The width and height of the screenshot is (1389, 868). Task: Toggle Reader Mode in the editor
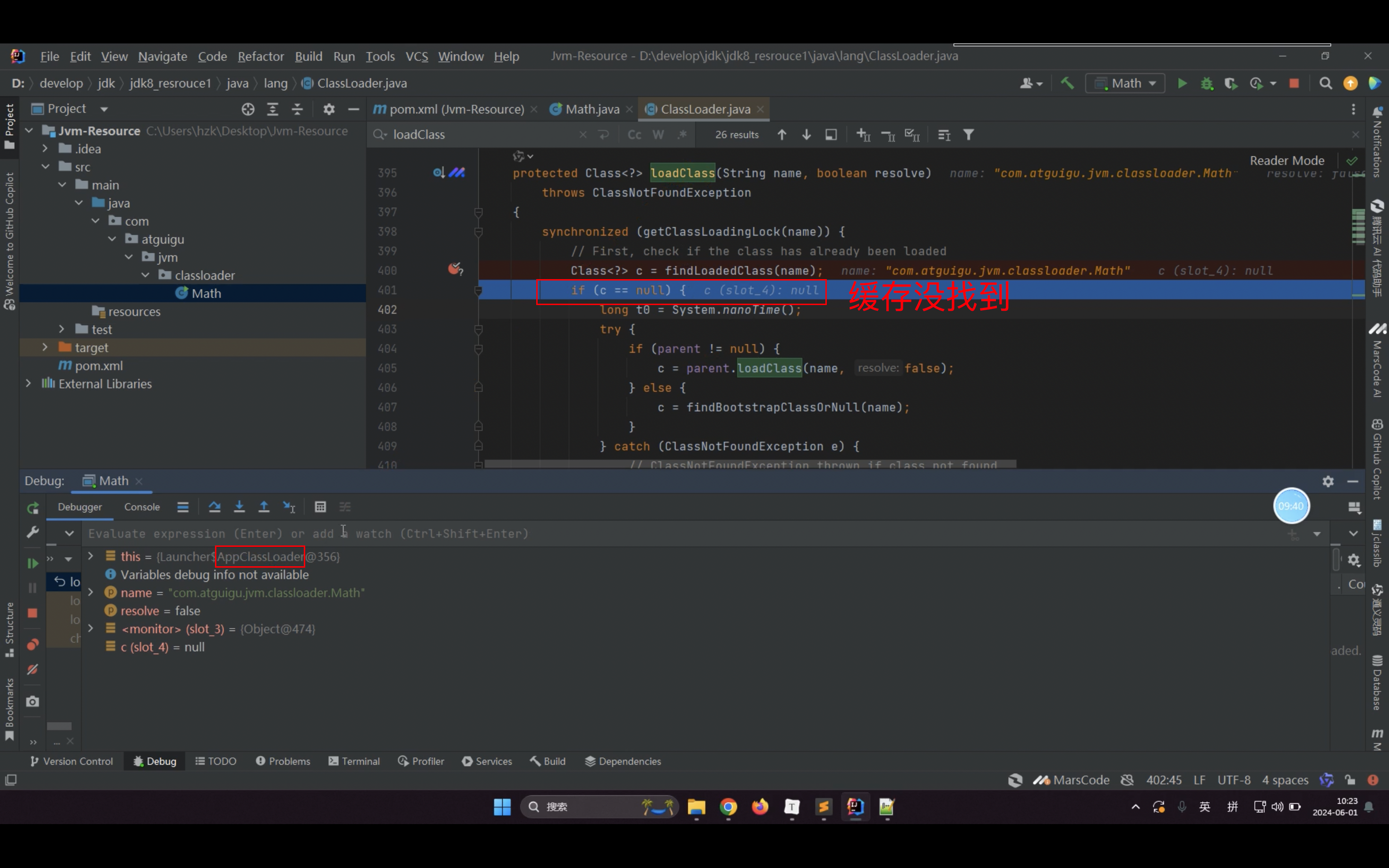(1287, 161)
